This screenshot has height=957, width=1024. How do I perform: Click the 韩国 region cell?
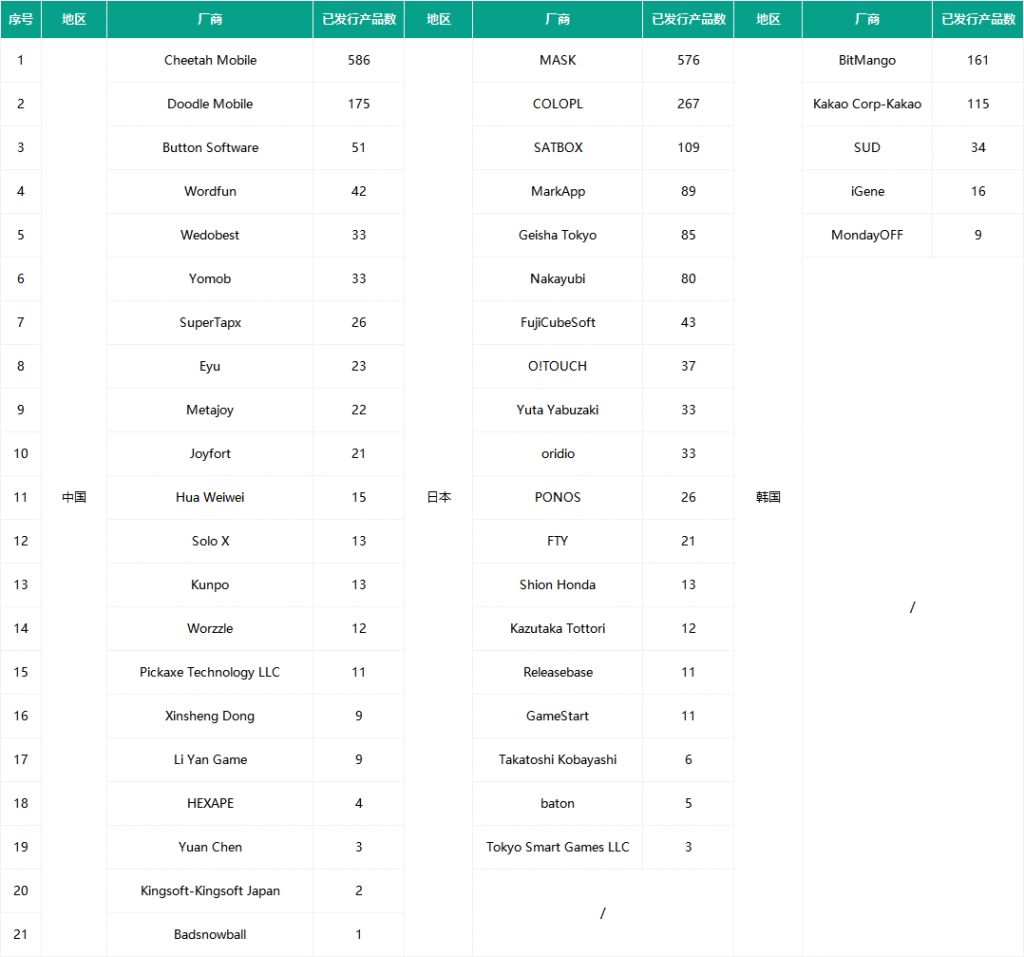768,497
